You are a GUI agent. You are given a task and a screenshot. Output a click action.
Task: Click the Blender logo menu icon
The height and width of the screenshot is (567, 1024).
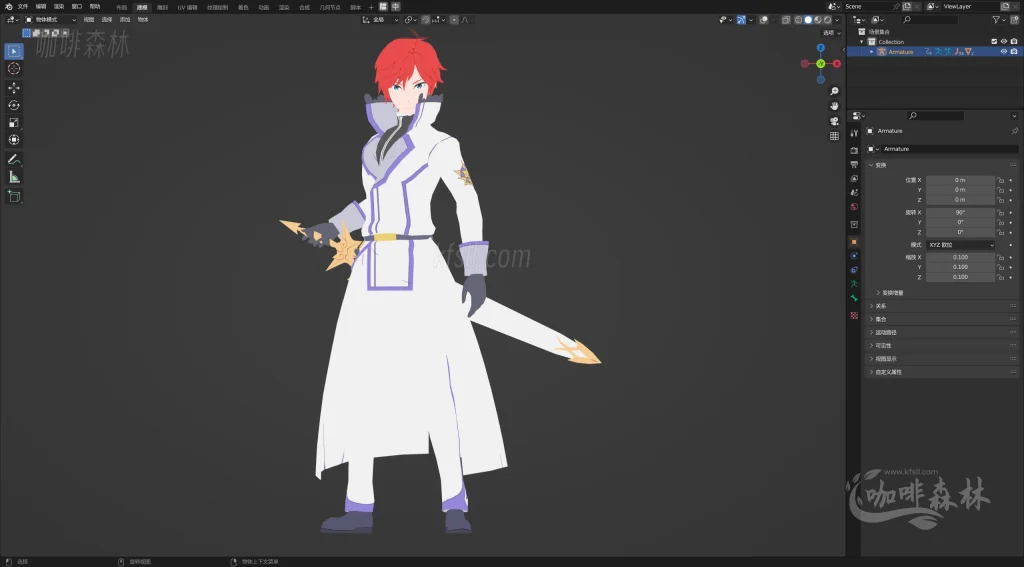tap(8, 7)
